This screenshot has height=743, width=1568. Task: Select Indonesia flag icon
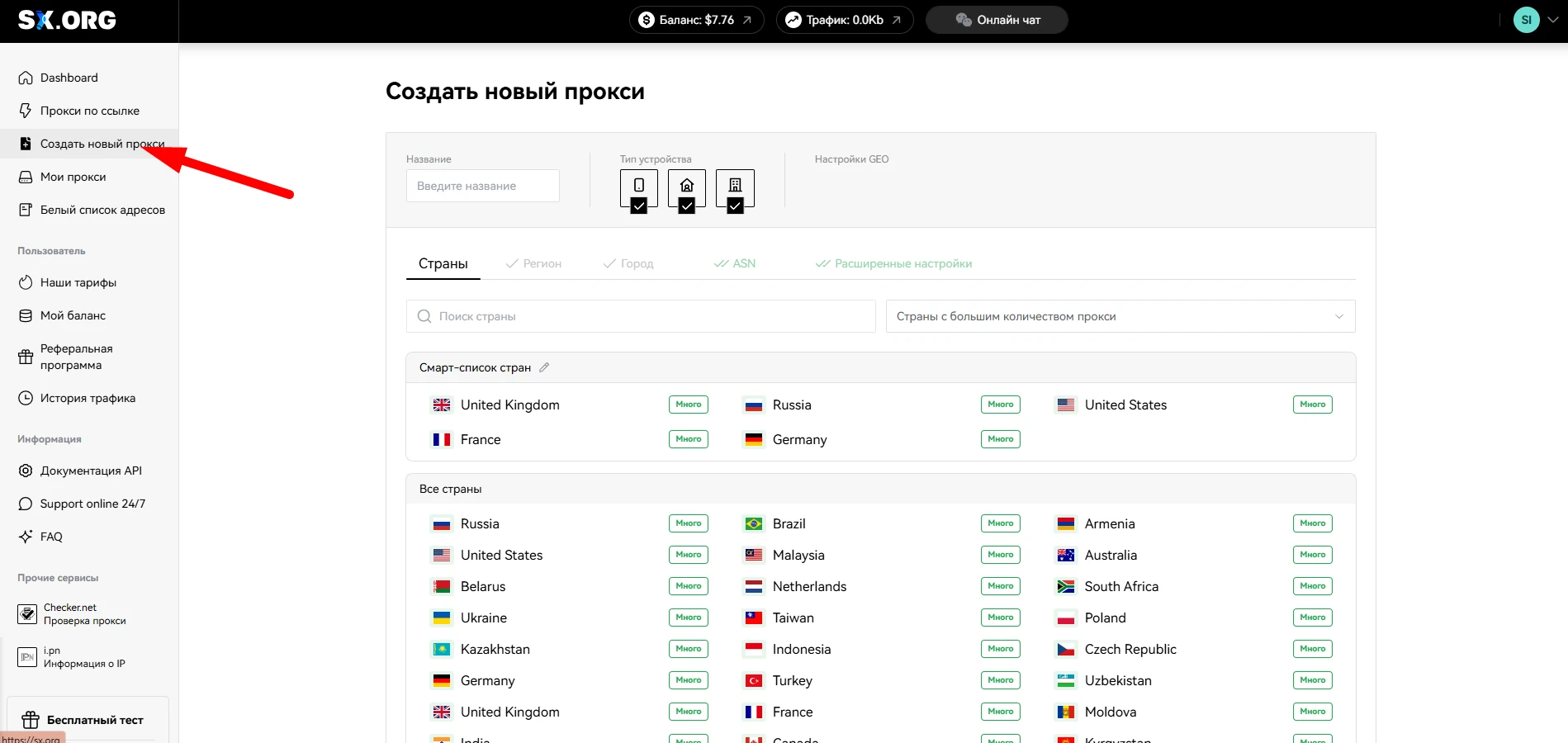click(x=754, y=650)
